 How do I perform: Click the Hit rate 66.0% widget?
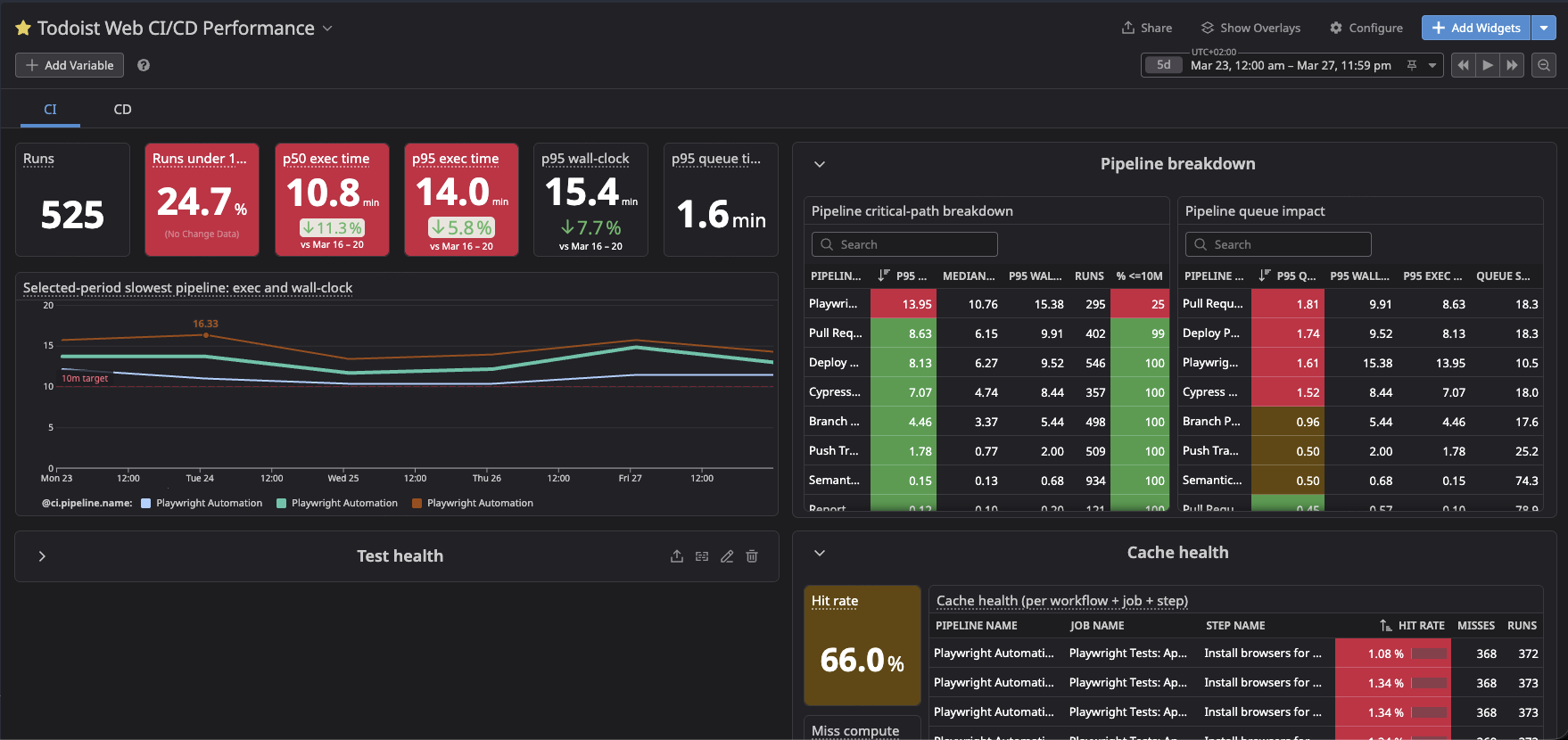click(862, 645)
